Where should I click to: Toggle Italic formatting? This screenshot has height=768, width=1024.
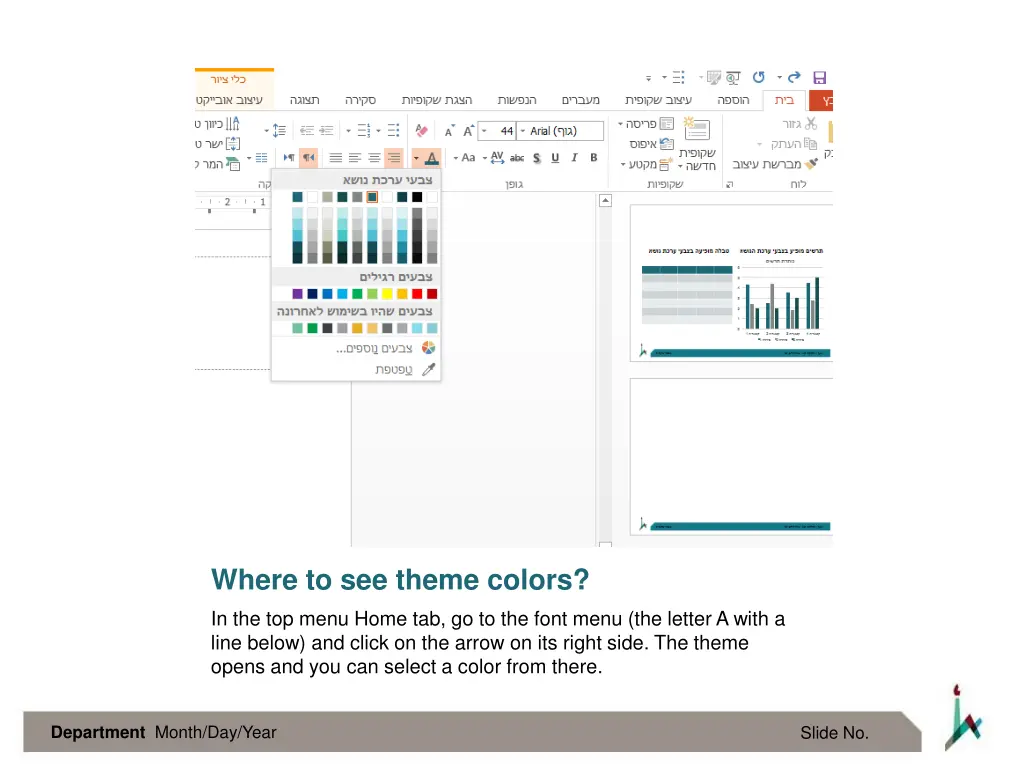[x=574, y=158]
